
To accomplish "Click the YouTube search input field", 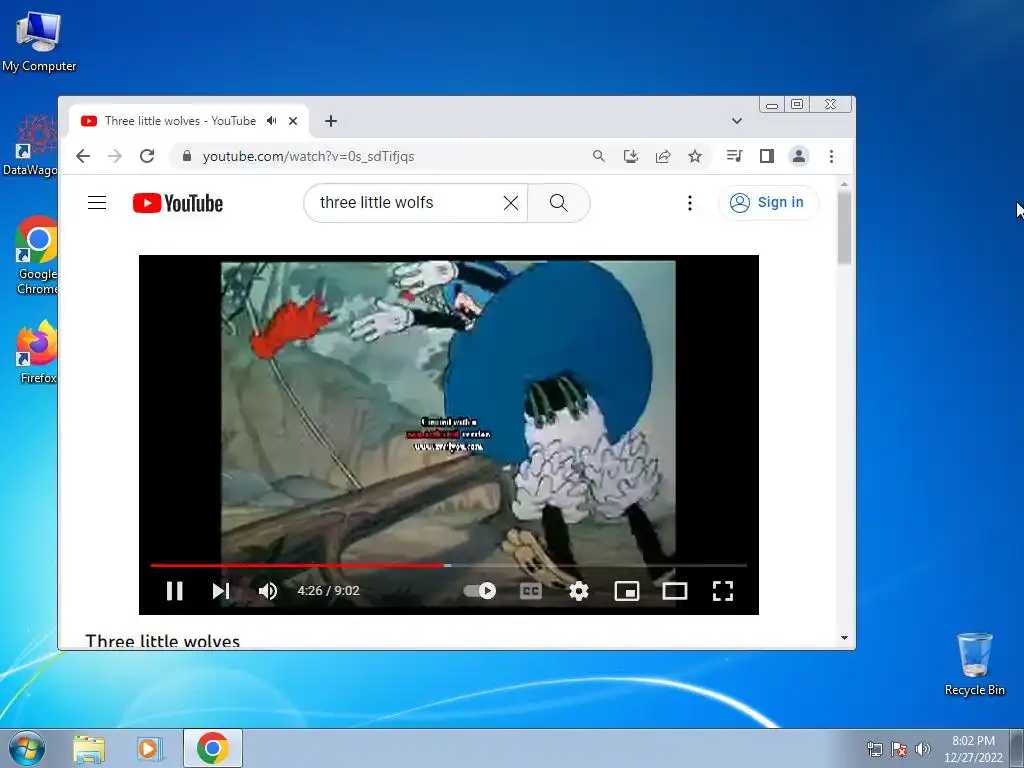I will [x=405, y=202].
